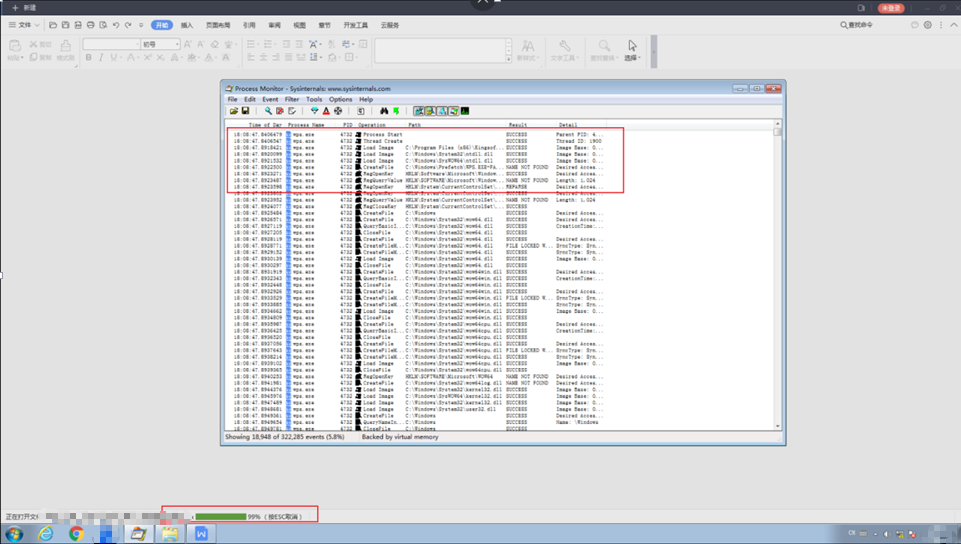The height and width of the screenshot is (544, 961).
Task: Click Open icon in Process Monitor toolbar
Action: coord(234,111)
